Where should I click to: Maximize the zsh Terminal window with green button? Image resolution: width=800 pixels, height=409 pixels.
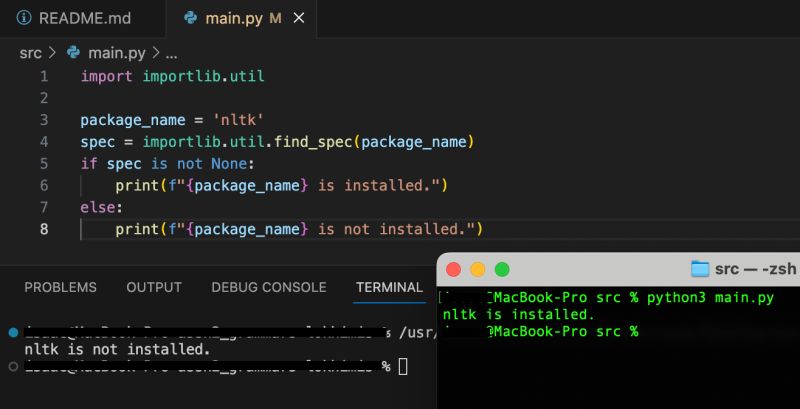coord(502,269)
